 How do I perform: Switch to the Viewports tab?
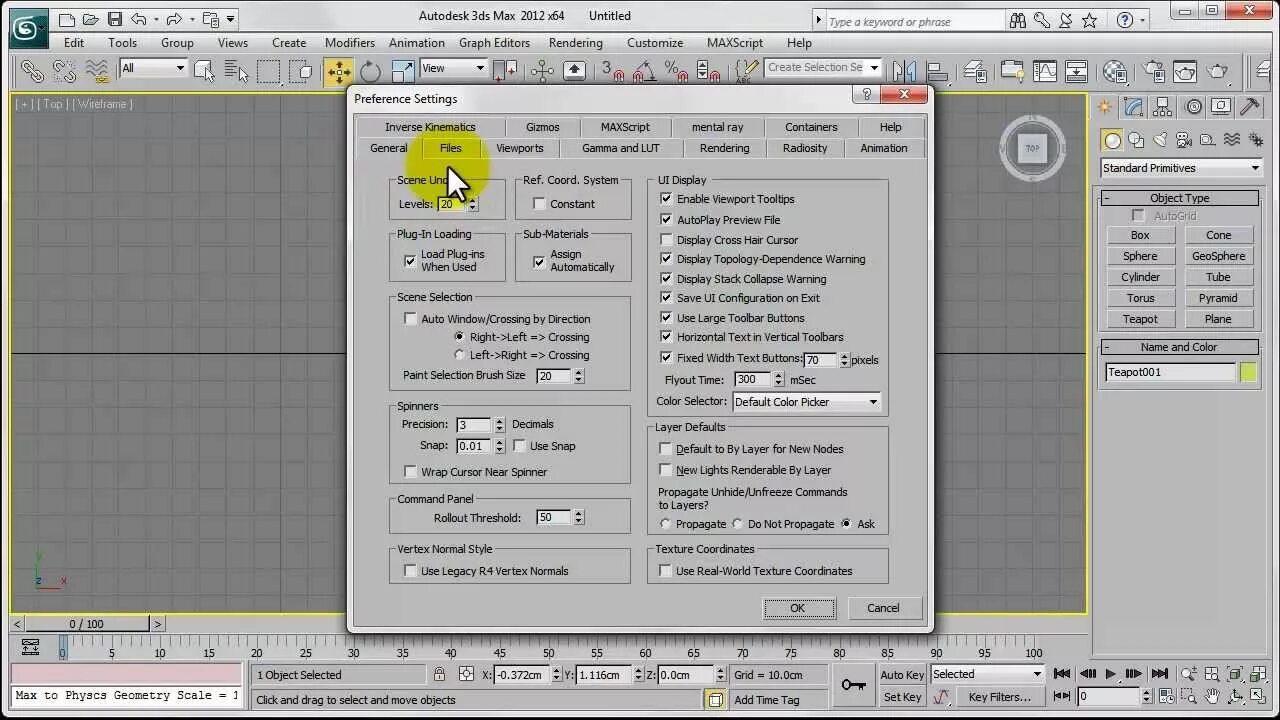pyautogui.click(x=520, y=148)
